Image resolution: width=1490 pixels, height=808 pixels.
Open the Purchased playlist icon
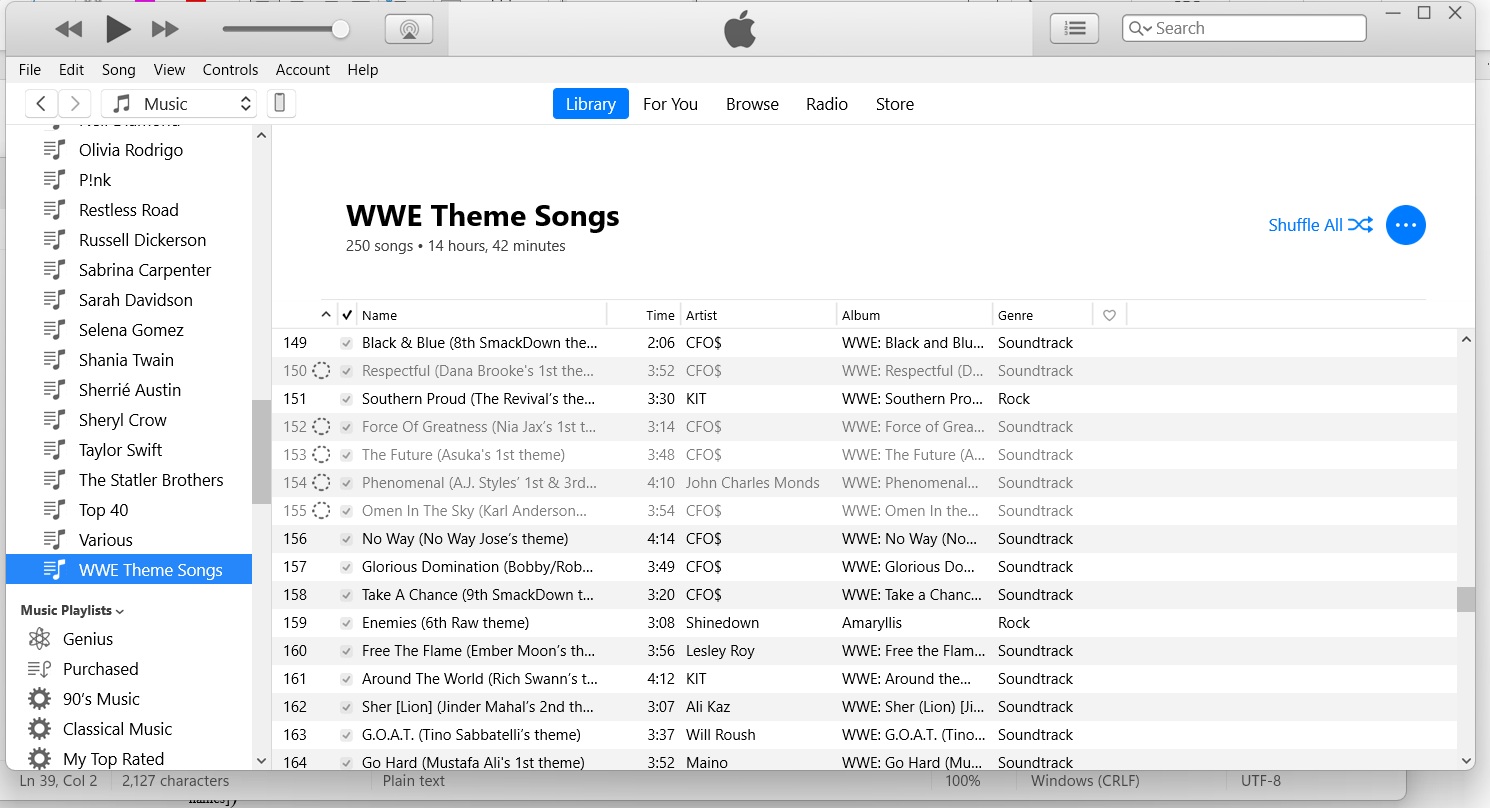(39, 669)
